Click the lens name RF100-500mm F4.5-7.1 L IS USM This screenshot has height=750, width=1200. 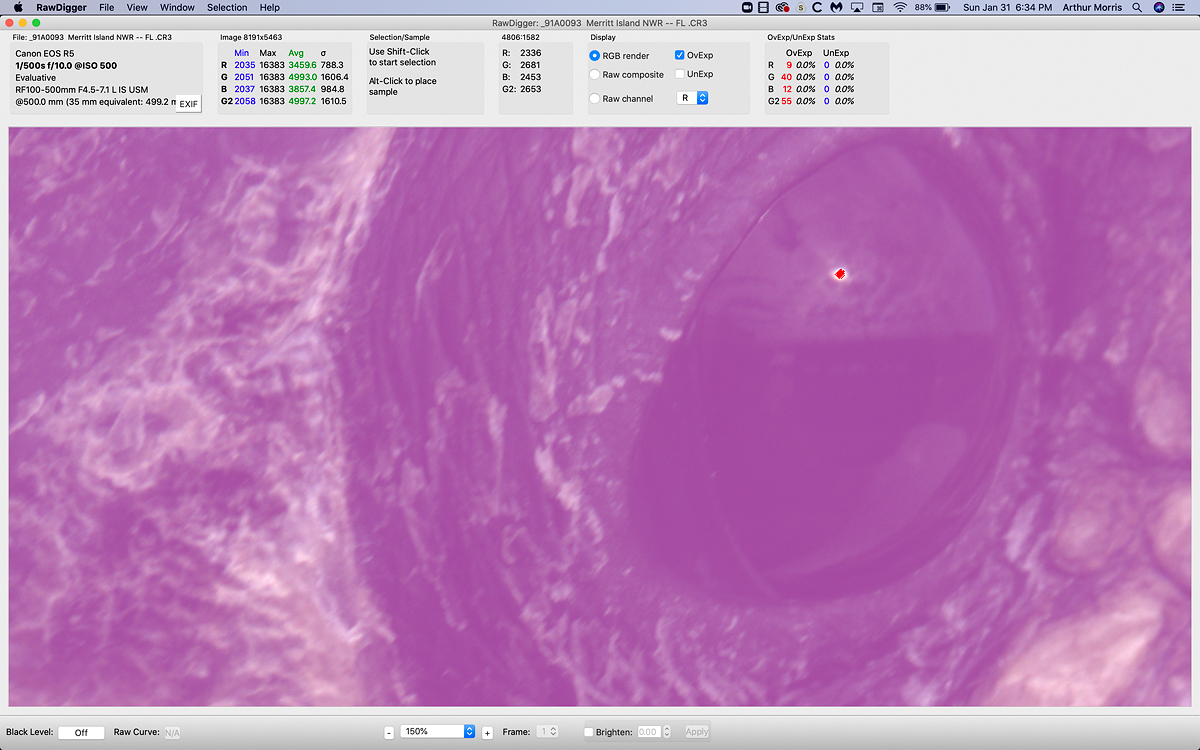tap(82, 89)
